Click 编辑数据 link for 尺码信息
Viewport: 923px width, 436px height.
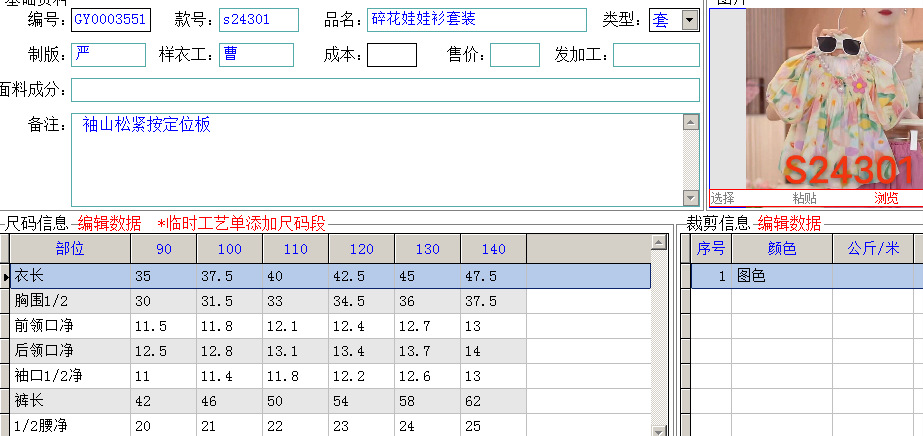coord(109,224)
